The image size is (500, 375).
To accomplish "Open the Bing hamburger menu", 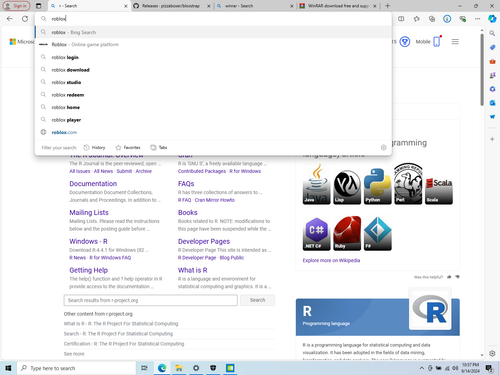I will 455,42.
